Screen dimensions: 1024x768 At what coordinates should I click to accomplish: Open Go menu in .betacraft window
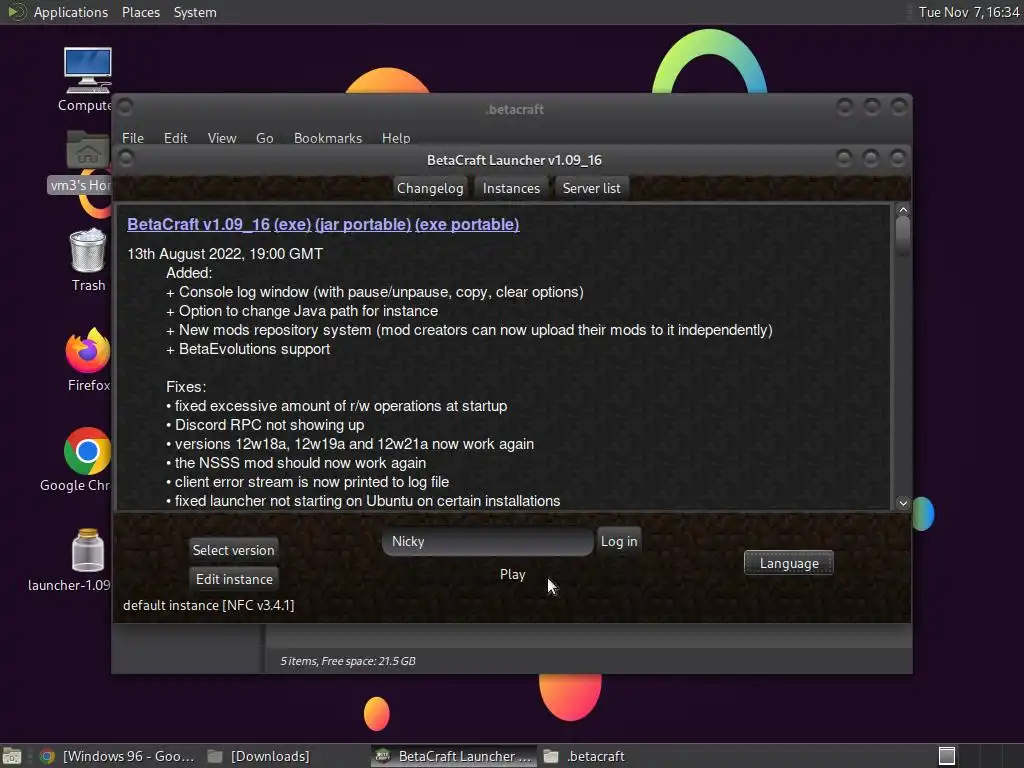click(x=264, y=138)
